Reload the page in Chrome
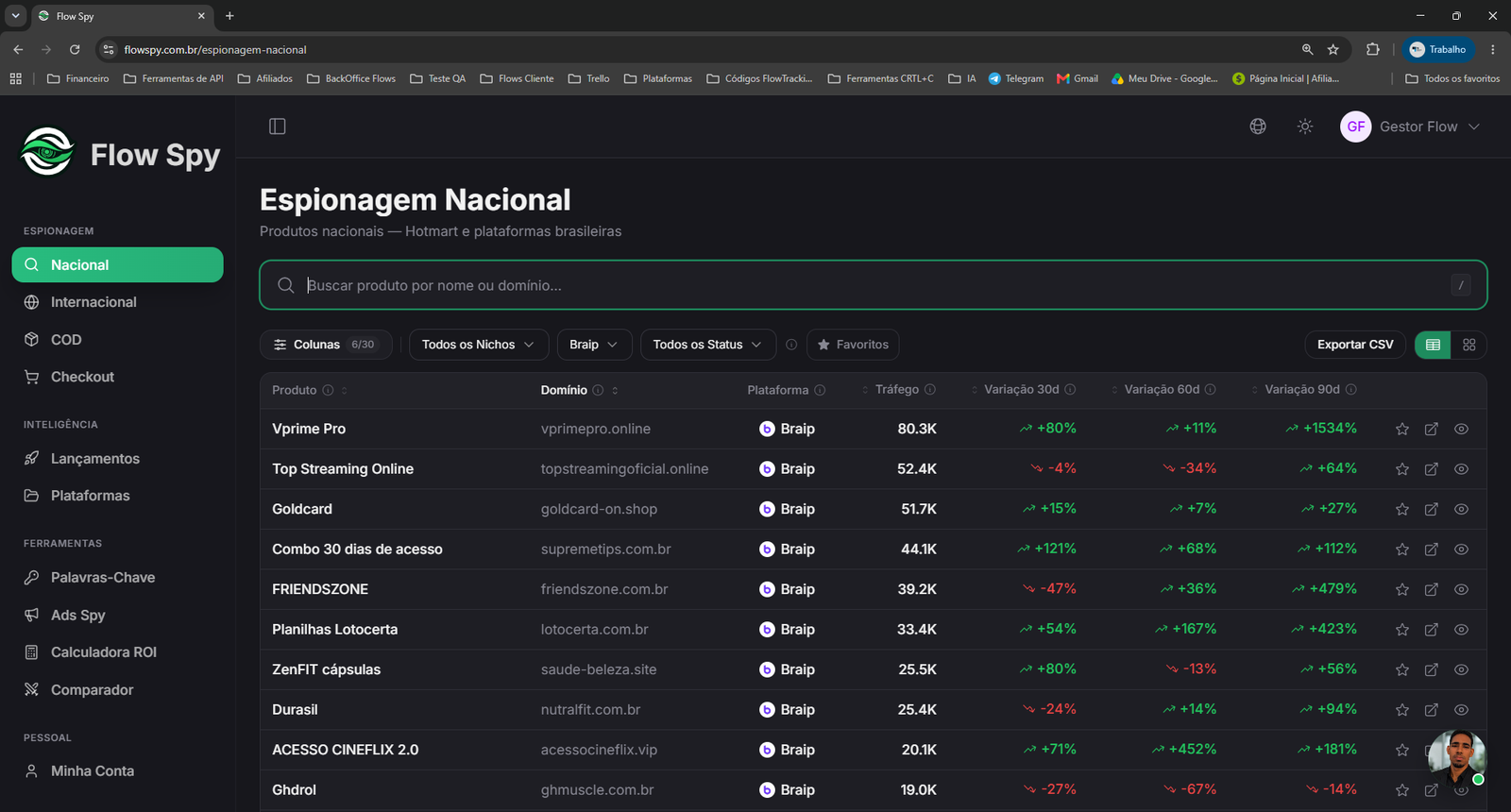This screenshot has height=812, width=1511. click(75, 49)
